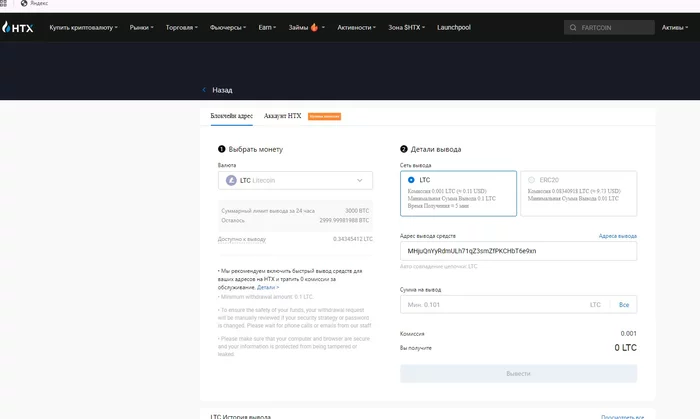Click the Комиссия 0.001 value
This screenshot has width=700, height=419.
[x=629, y=334]
